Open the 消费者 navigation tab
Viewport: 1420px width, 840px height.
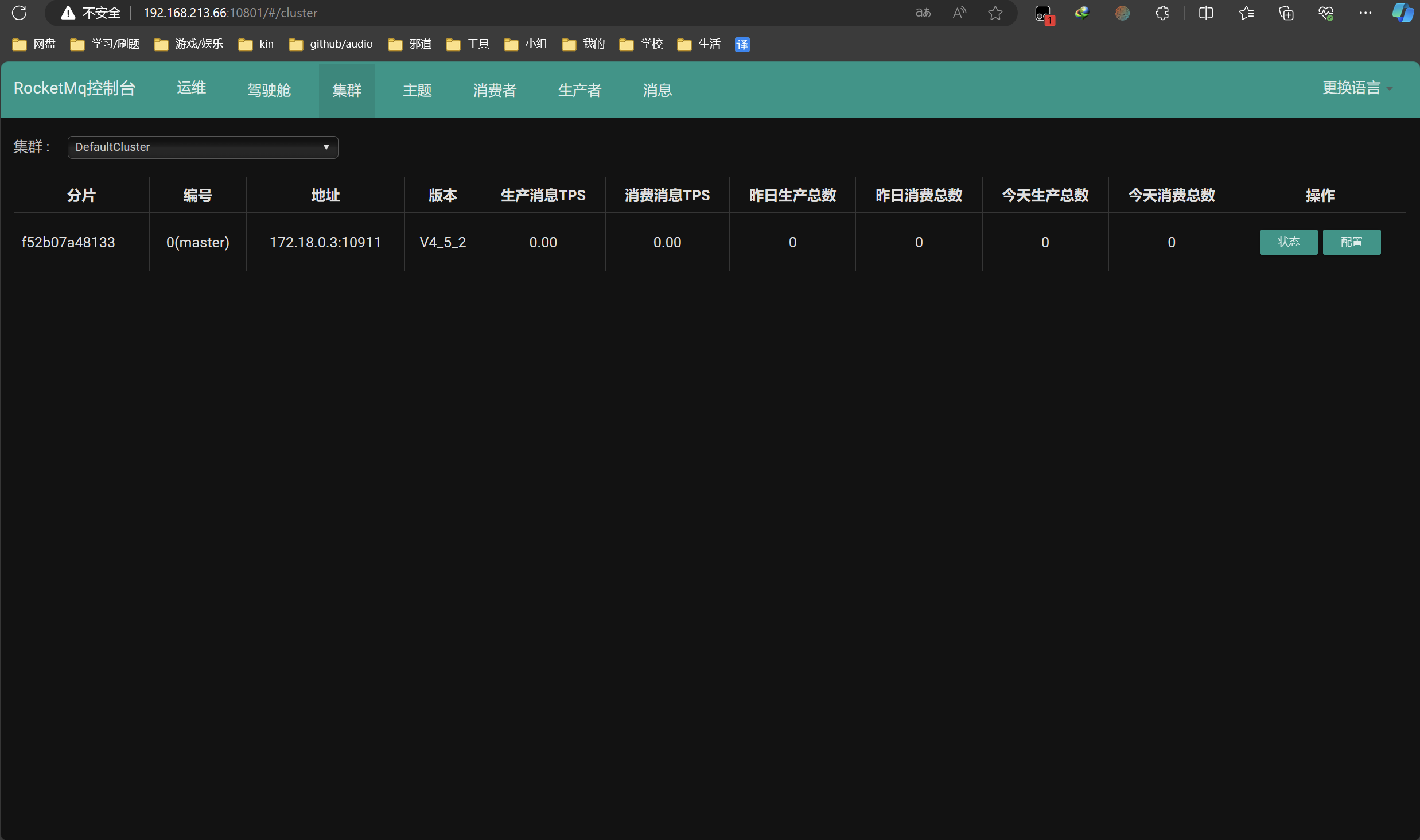tap(495, 90)
